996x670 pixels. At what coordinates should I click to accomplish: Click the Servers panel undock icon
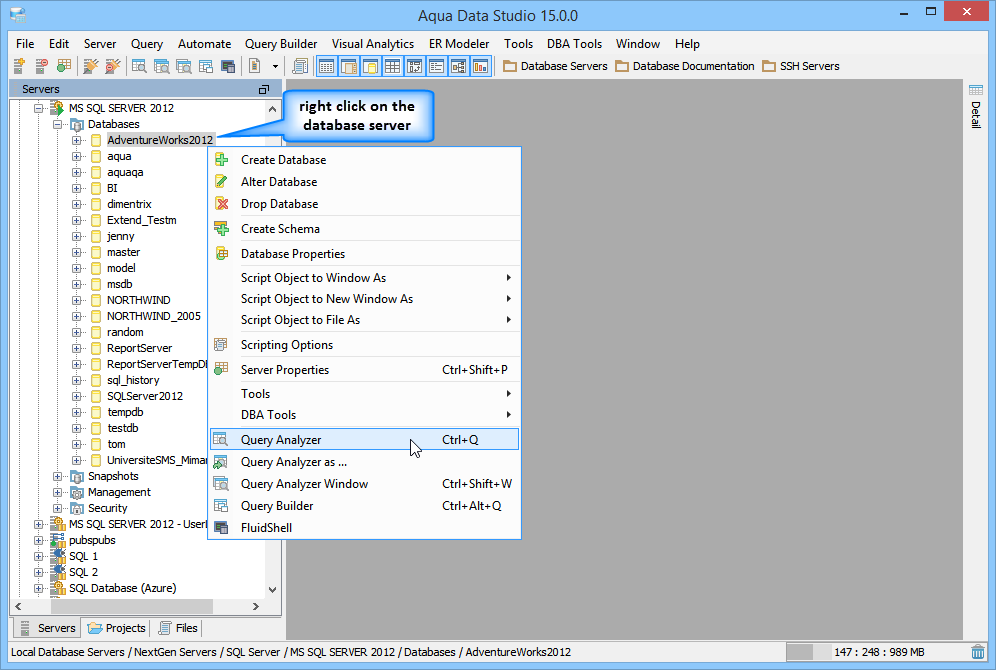[x=264, y=90]
